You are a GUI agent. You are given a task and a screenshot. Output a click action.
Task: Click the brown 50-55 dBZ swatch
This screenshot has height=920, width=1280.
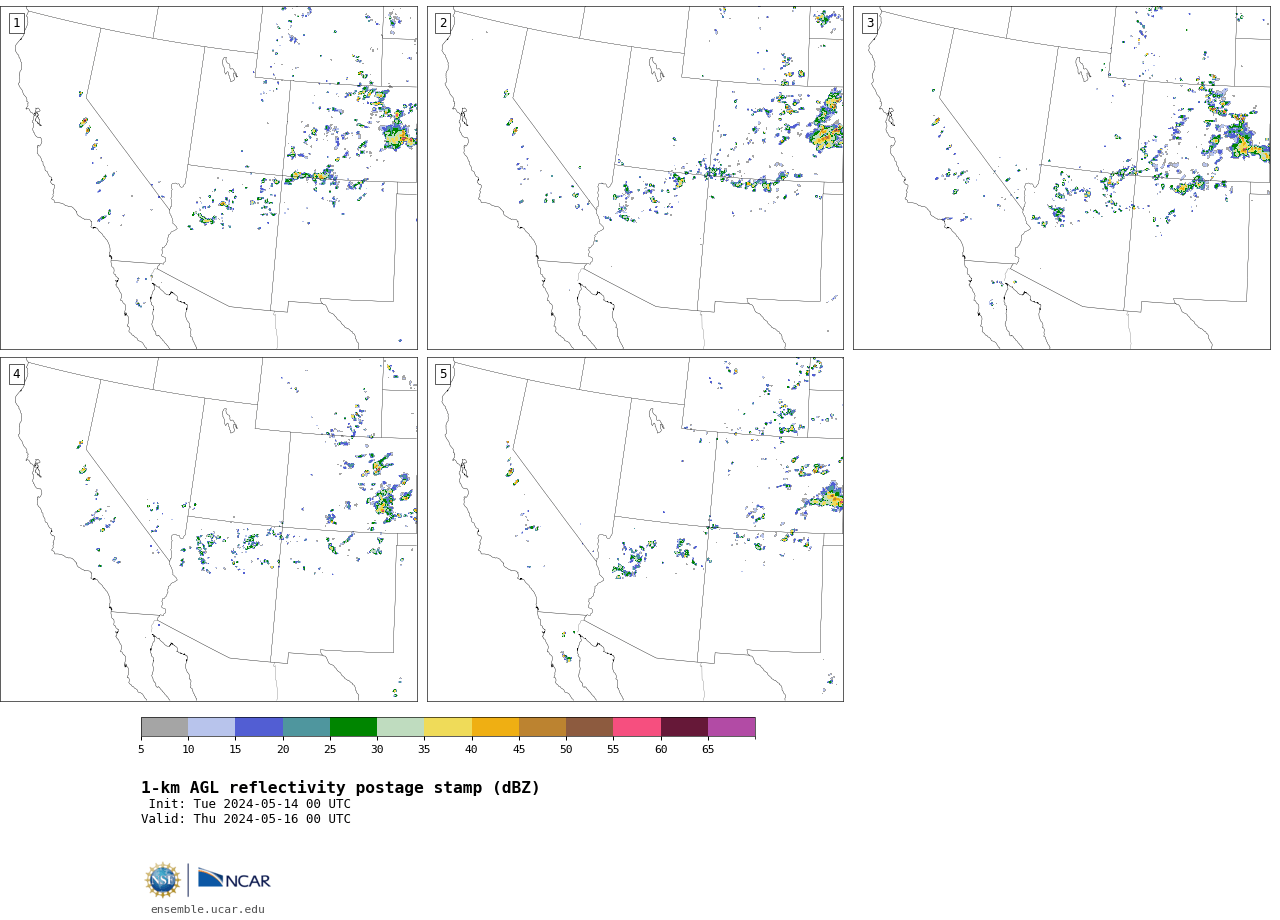click(590, 727)
